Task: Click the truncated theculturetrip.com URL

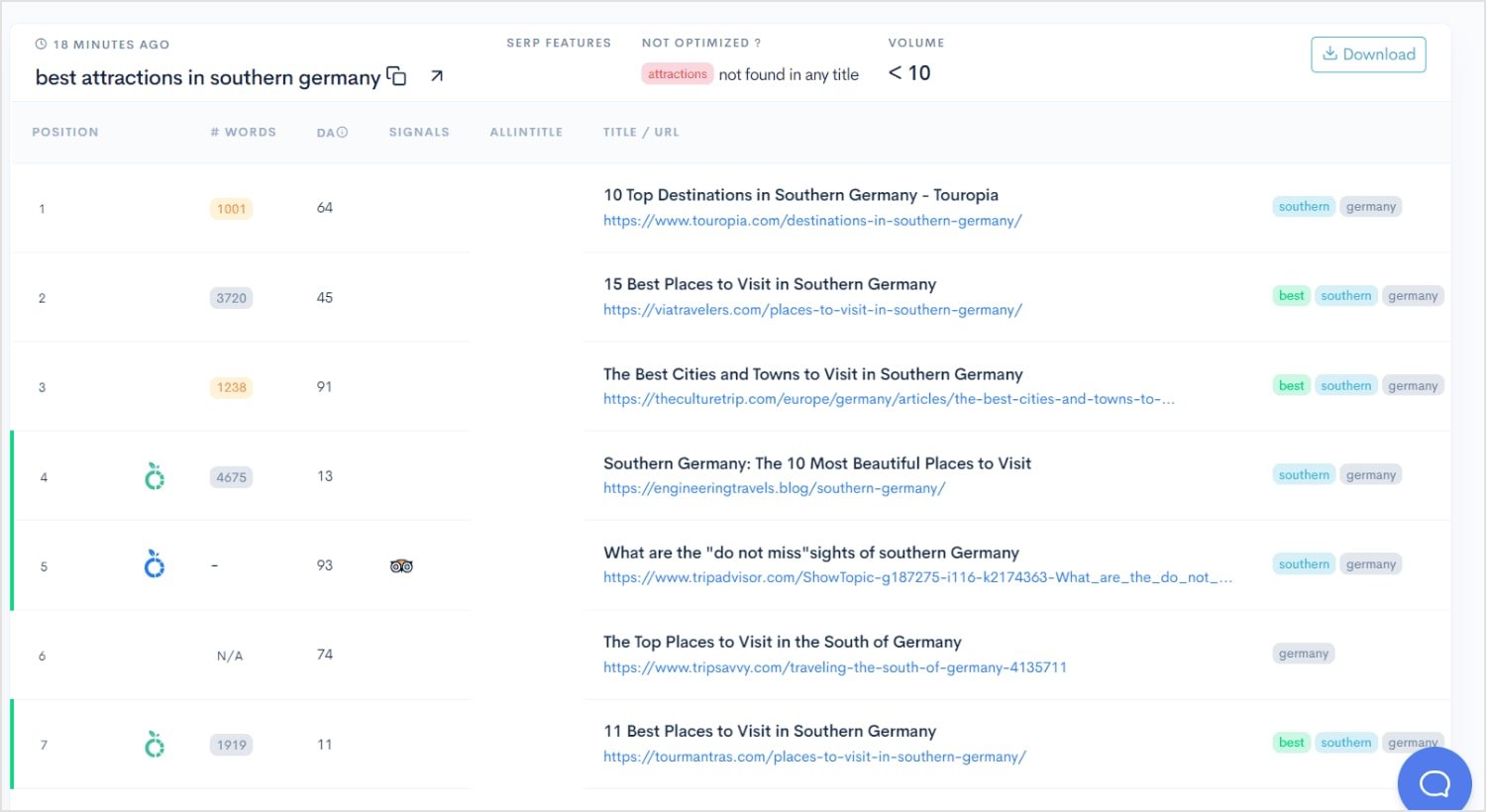Action: [x=887, y=398]
